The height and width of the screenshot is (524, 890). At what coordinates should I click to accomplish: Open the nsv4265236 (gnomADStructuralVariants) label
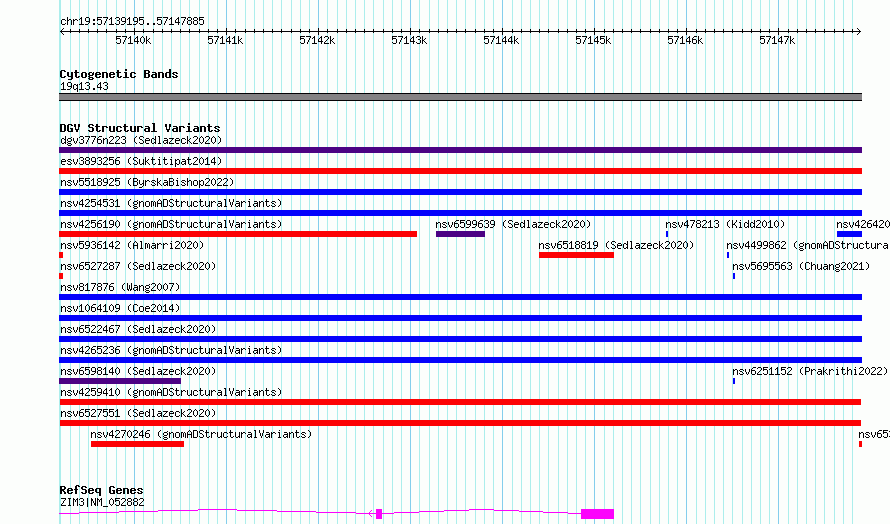pyautogui.click(x=171, y=350)
